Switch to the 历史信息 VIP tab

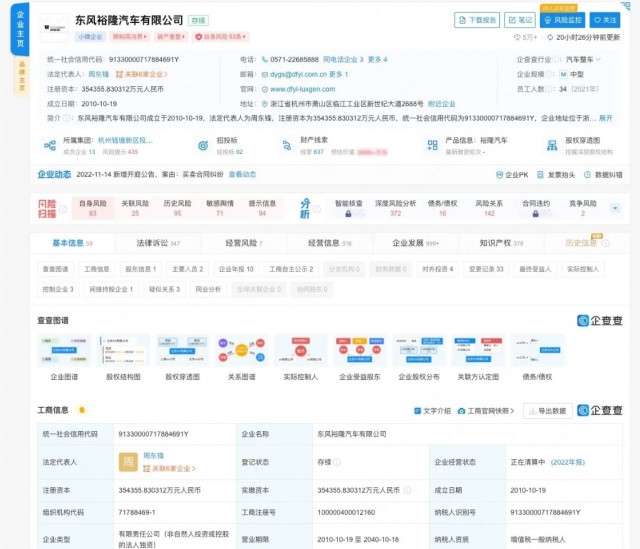coord(587,243)
